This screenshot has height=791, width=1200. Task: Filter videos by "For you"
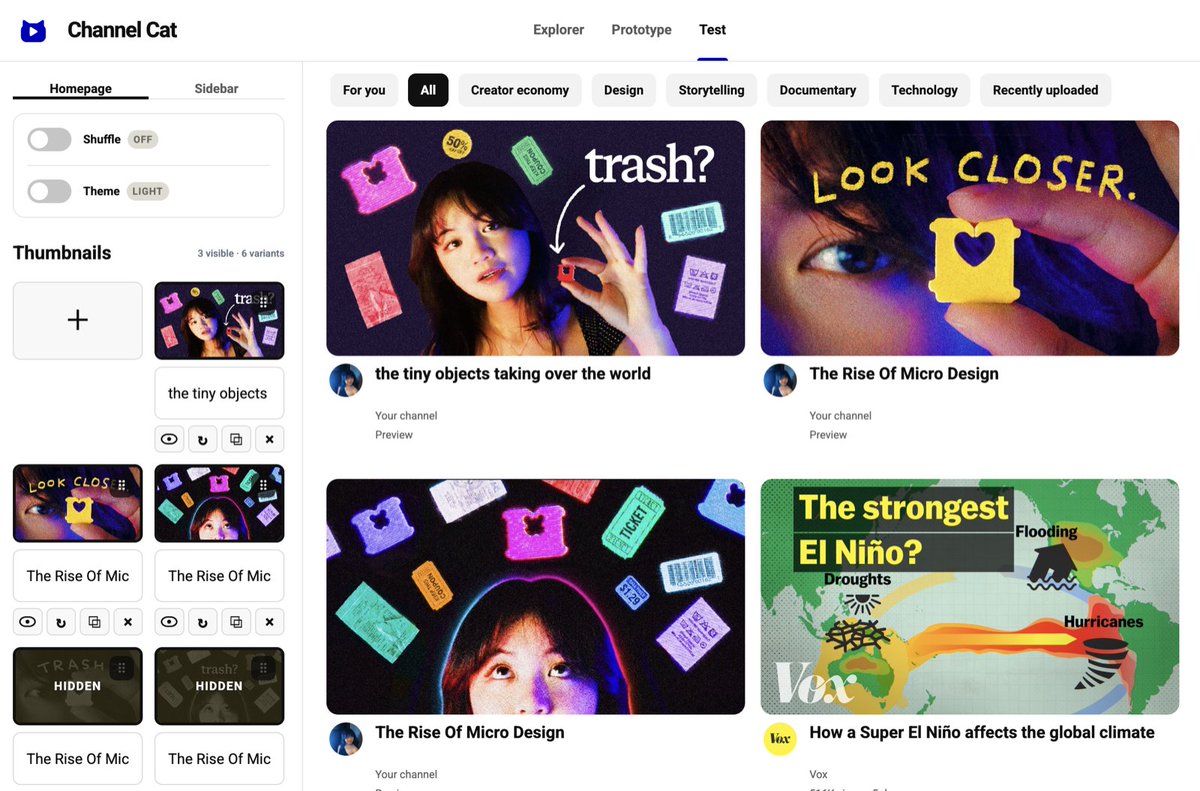(x=364, y=90)
